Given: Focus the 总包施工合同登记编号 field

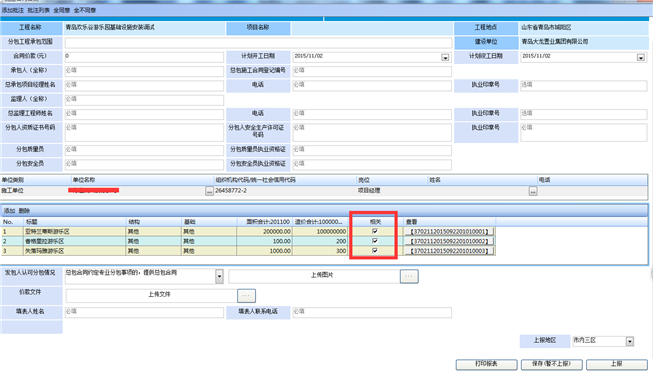Looking at the screenshot, I should [x=372, y=72].
